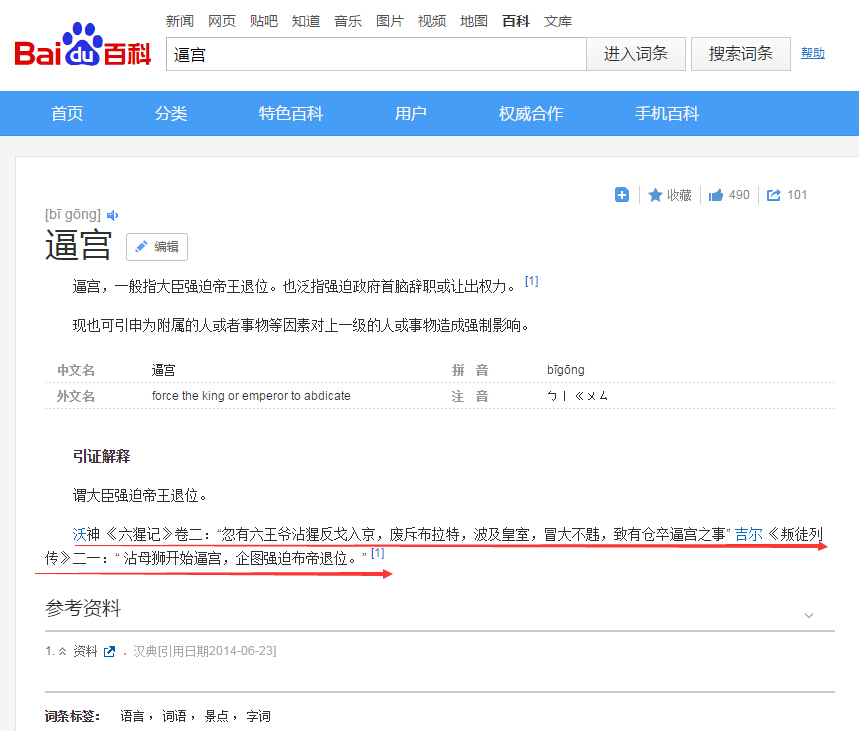The height and width of the screenshot is (731, 859).
Task: Collapse the 参考资料 section with the chevron
Action: pos(808,615)
